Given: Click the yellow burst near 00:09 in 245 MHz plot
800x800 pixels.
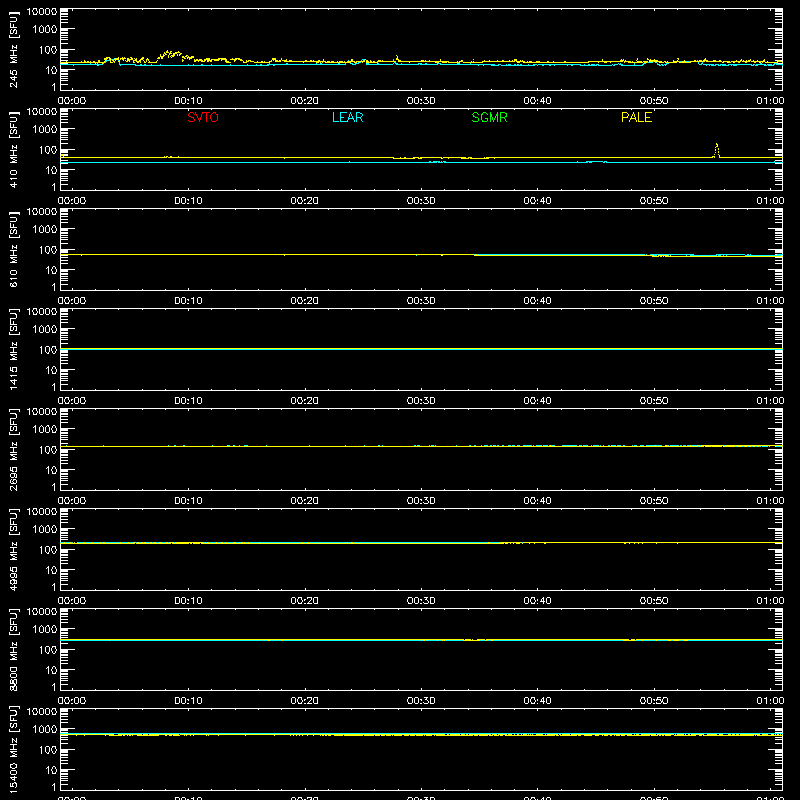Looking at the screenshot, I should point(170,55).
